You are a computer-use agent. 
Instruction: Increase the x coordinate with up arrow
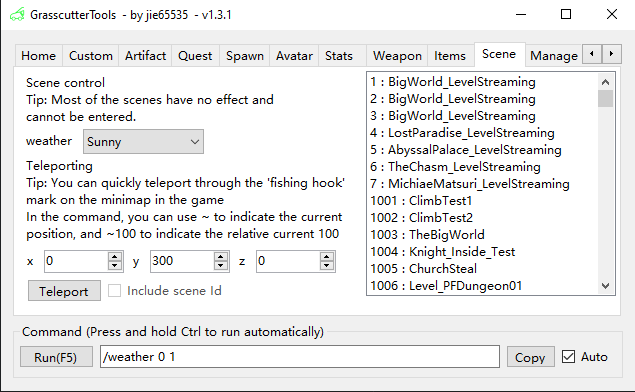coord(115,257)
